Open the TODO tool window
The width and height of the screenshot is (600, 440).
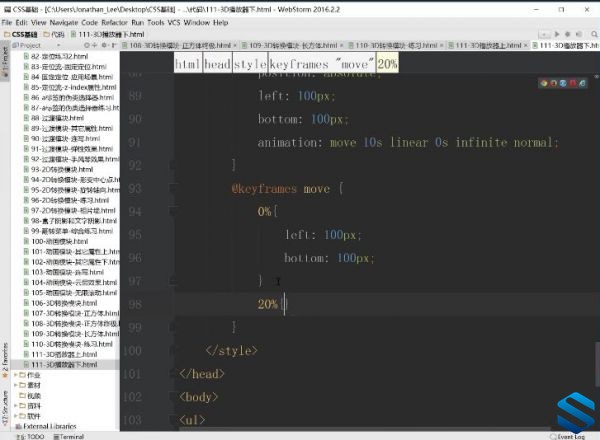pyautogui.click(x=31, y=437)
